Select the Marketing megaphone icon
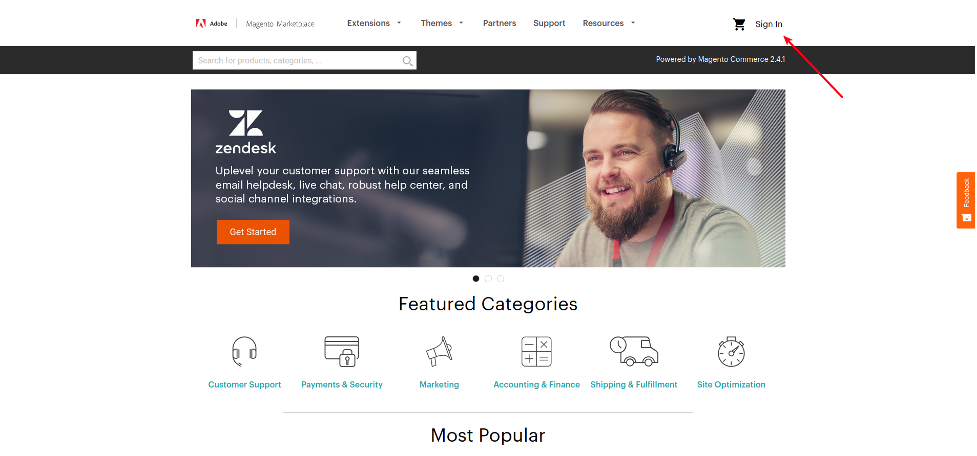Viewport: 977px width, 456px height. coord(439,351)
